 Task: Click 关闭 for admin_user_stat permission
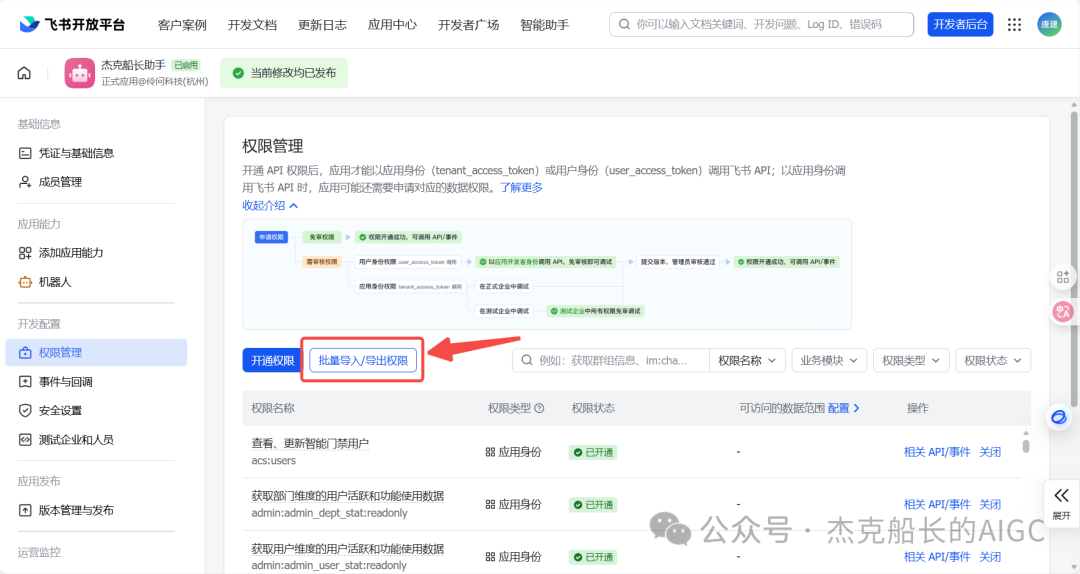point(990,557)
